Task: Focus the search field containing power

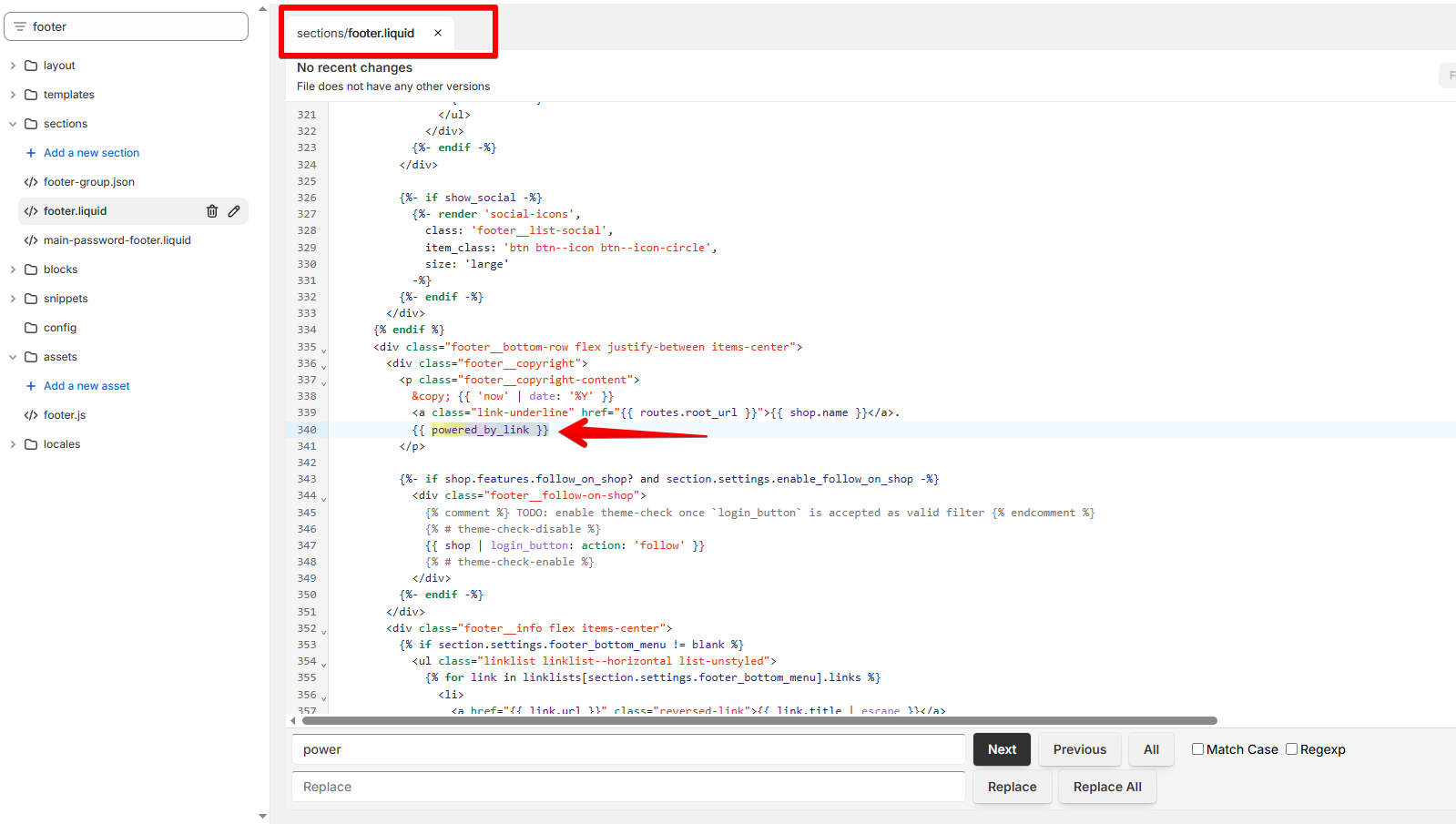Action: [x=628, y=749]
